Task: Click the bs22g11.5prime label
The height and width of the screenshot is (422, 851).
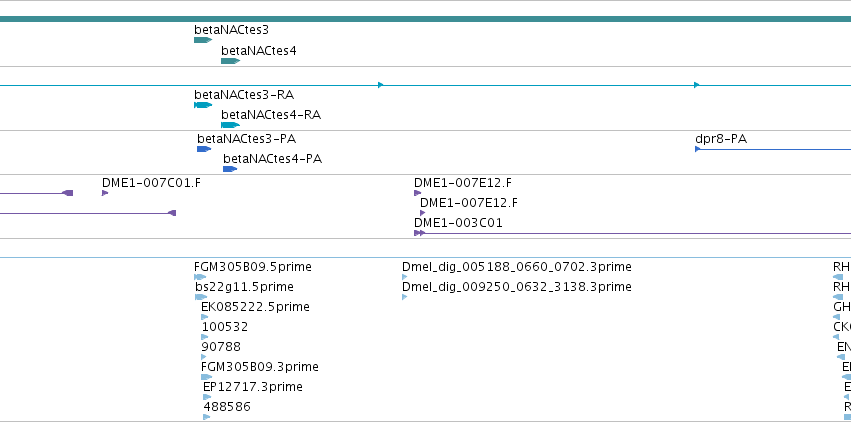Action: pyautogui.click(x=244, y=286)
